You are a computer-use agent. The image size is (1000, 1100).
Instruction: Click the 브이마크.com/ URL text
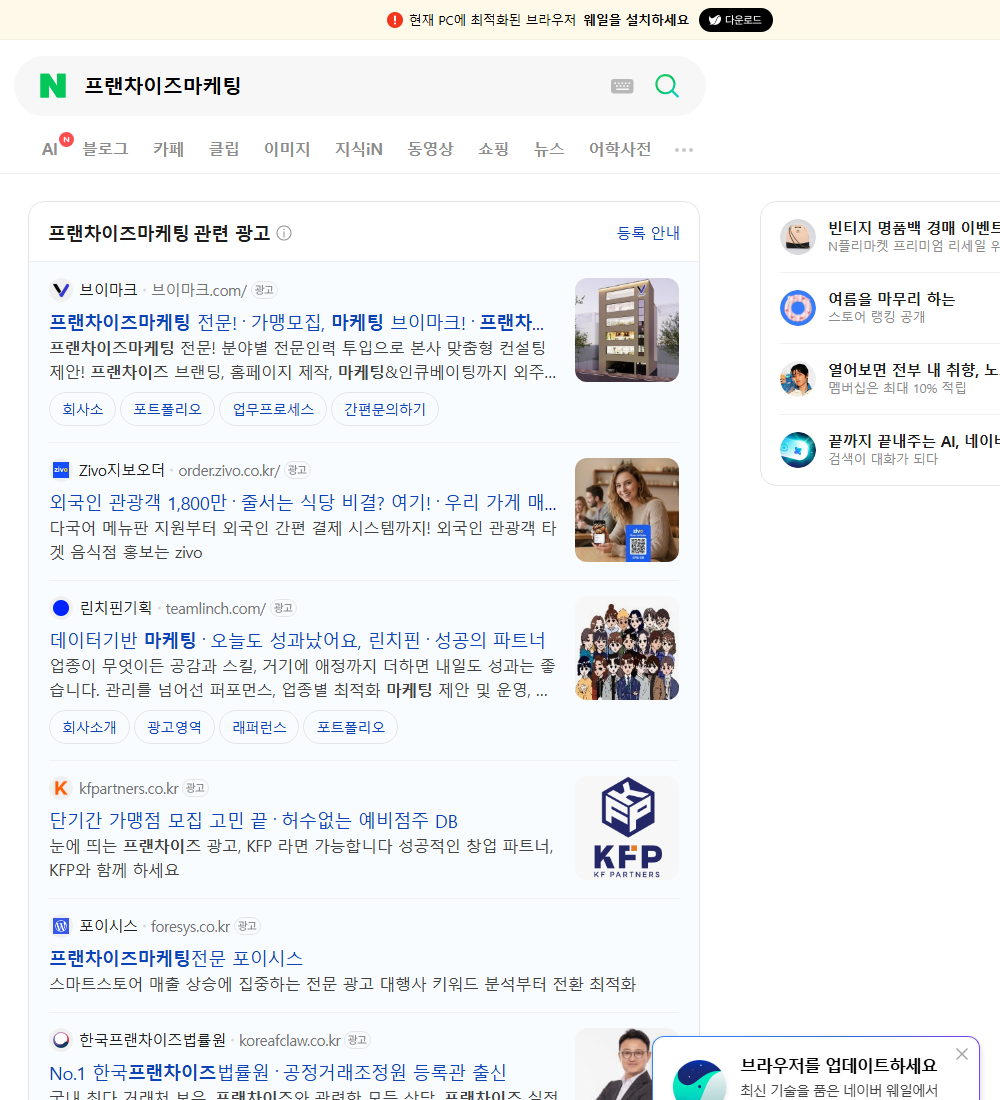click(x=199, y=290)
